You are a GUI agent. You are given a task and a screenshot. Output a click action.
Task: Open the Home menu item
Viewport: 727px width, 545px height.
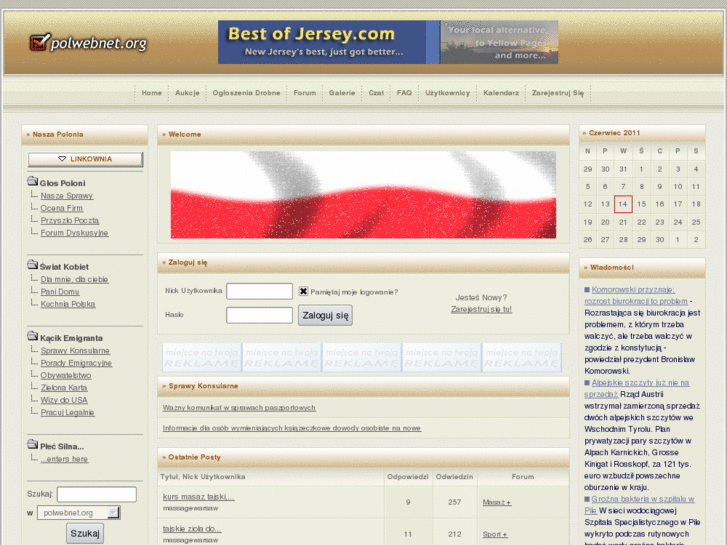click(152, 93)
